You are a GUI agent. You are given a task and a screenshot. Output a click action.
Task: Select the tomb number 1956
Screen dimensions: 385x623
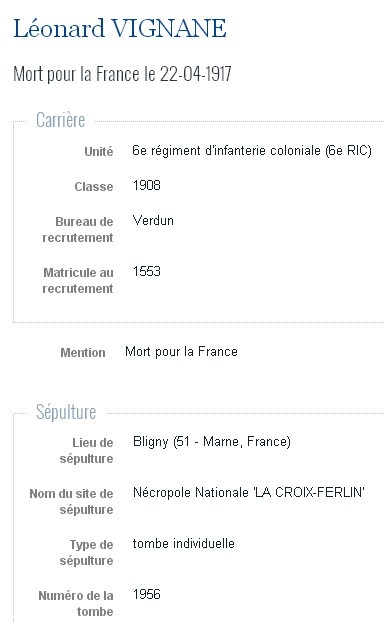[147, 594]
